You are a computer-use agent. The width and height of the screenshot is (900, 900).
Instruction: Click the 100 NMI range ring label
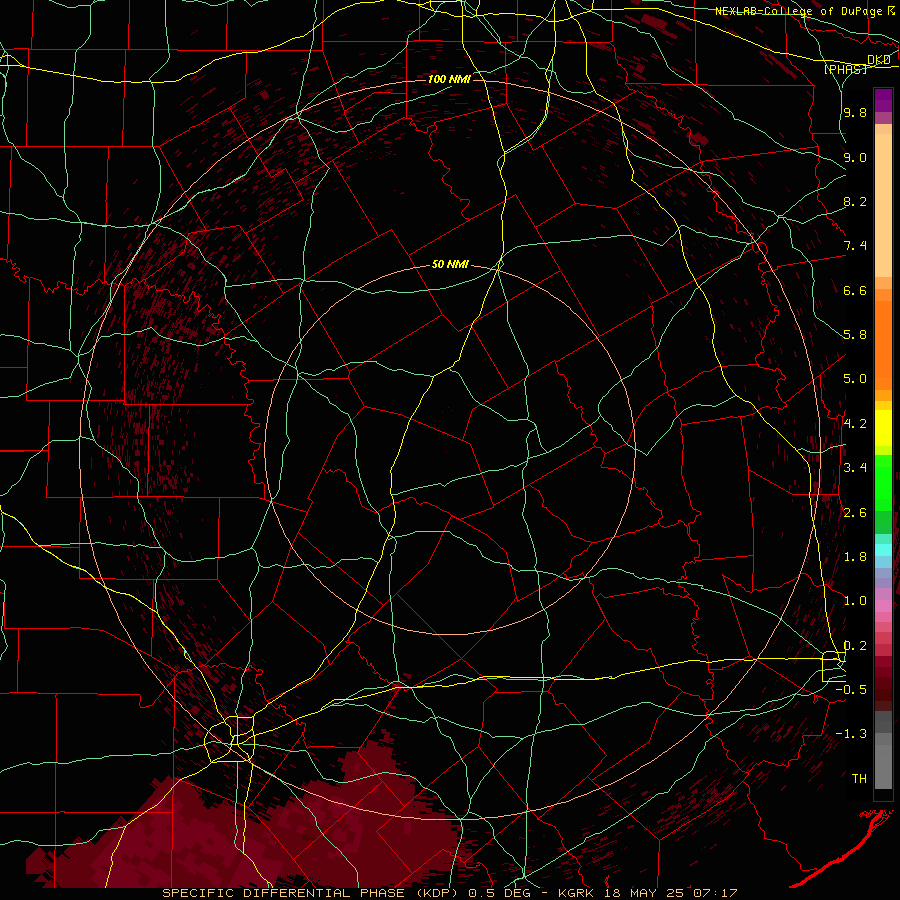[449, 79]
